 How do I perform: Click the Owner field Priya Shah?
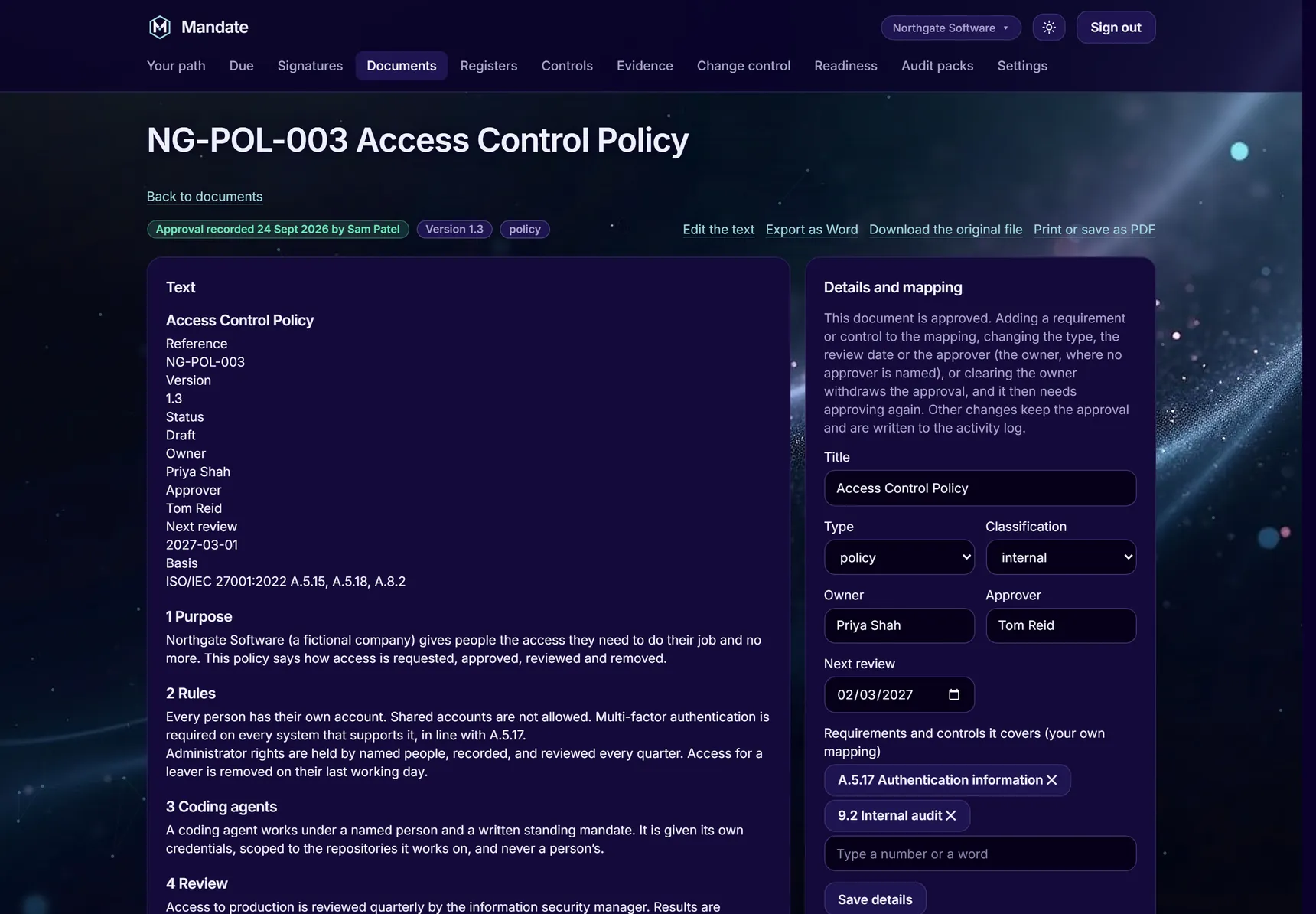point(899,625)
